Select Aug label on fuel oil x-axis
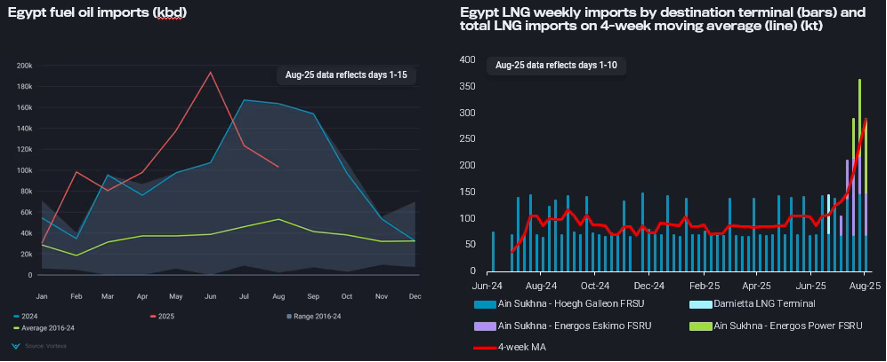The image size is (887, 362). (x=278, y=296)
